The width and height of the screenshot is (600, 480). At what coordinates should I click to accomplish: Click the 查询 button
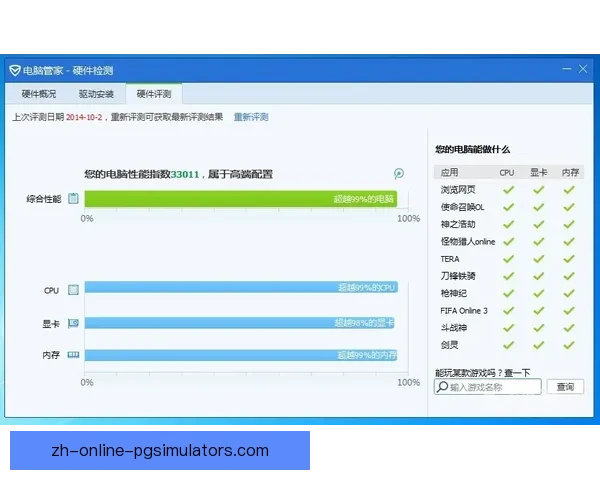(x=565, y=387)
